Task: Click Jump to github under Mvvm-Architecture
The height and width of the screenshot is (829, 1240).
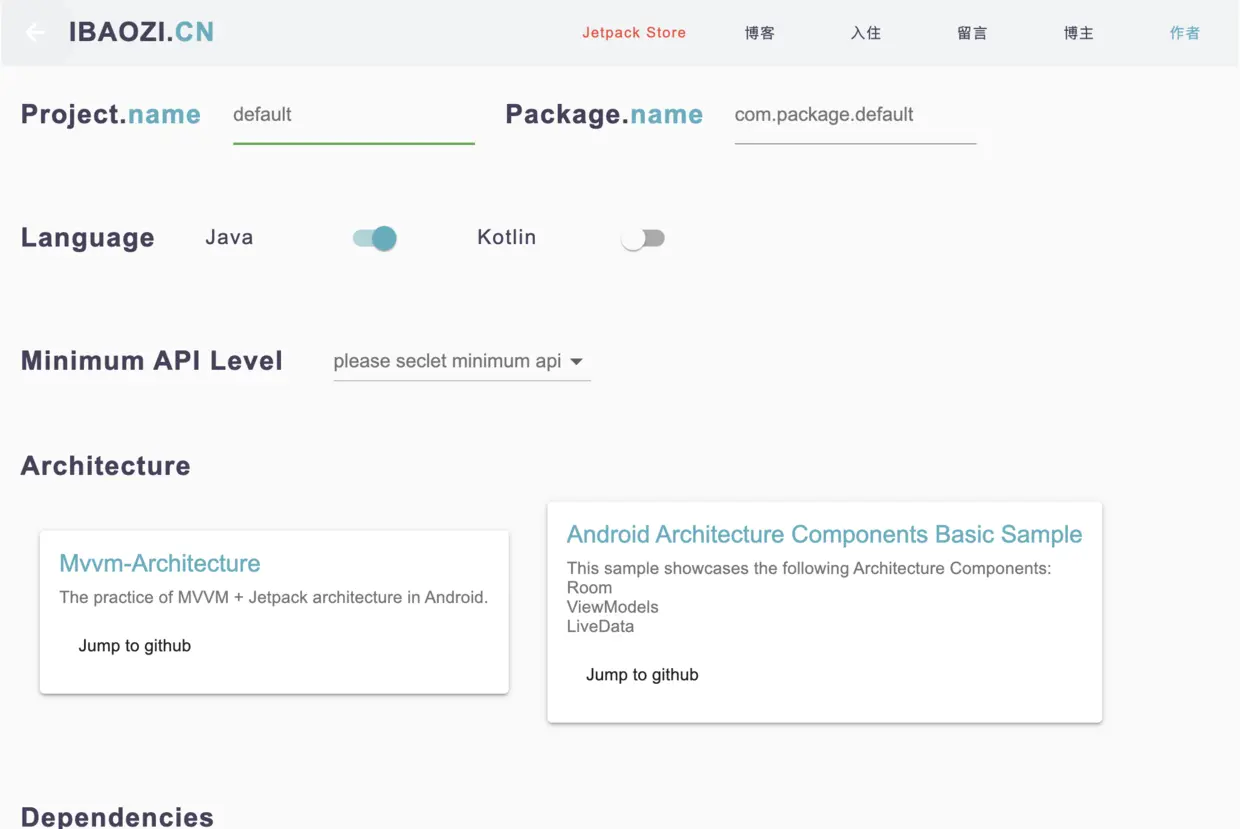Action: (x=135, y=646)
